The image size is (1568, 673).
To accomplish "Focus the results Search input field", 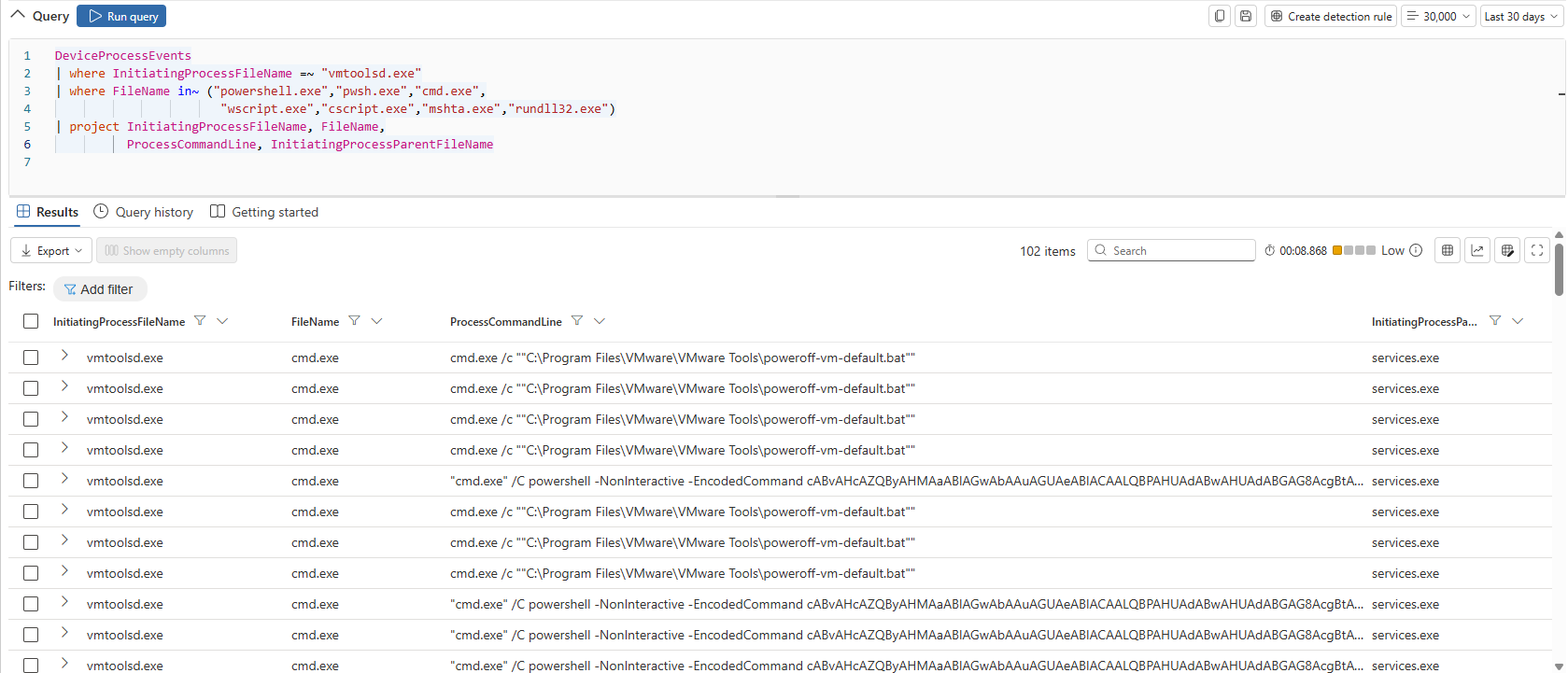I will tap(1171, 250).
